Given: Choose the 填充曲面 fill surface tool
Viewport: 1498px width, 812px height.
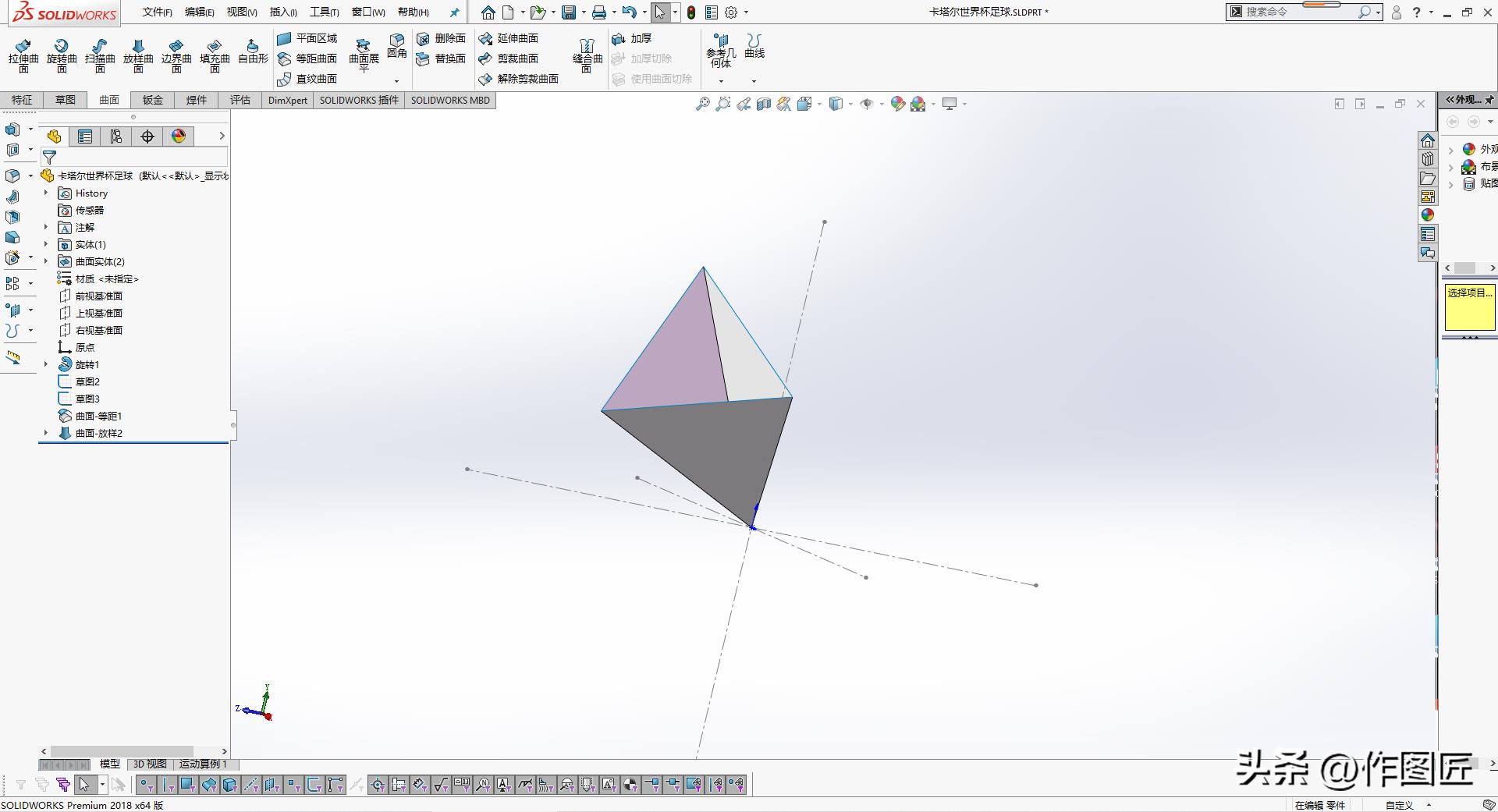Looking at the screenshot, I should (x=215, y=55).
